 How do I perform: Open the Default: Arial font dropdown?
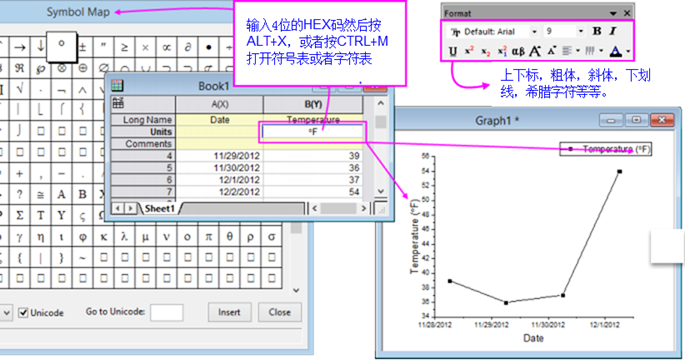534,31
